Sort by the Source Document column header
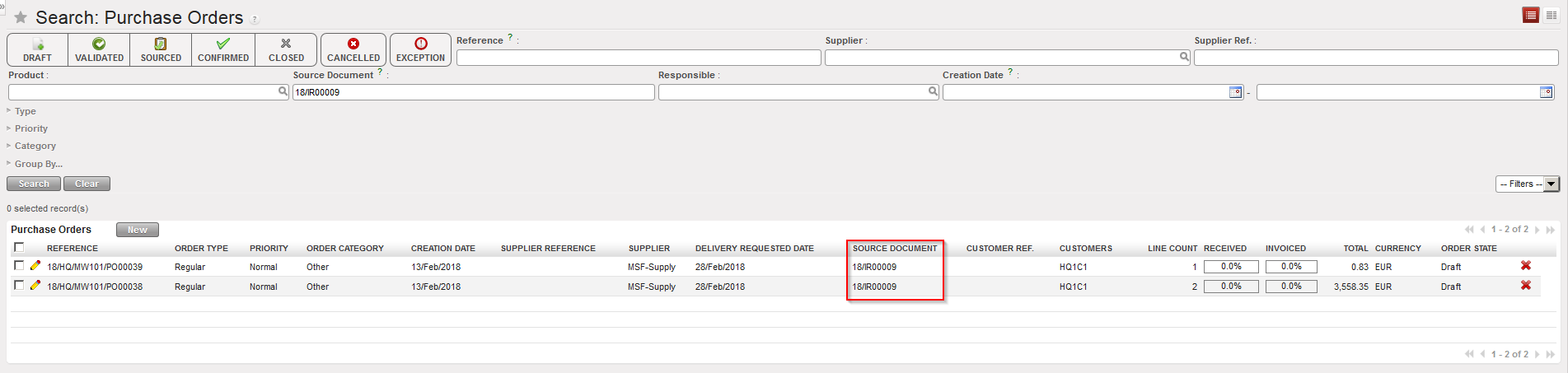1568x373 pixels. coord(894,248)
